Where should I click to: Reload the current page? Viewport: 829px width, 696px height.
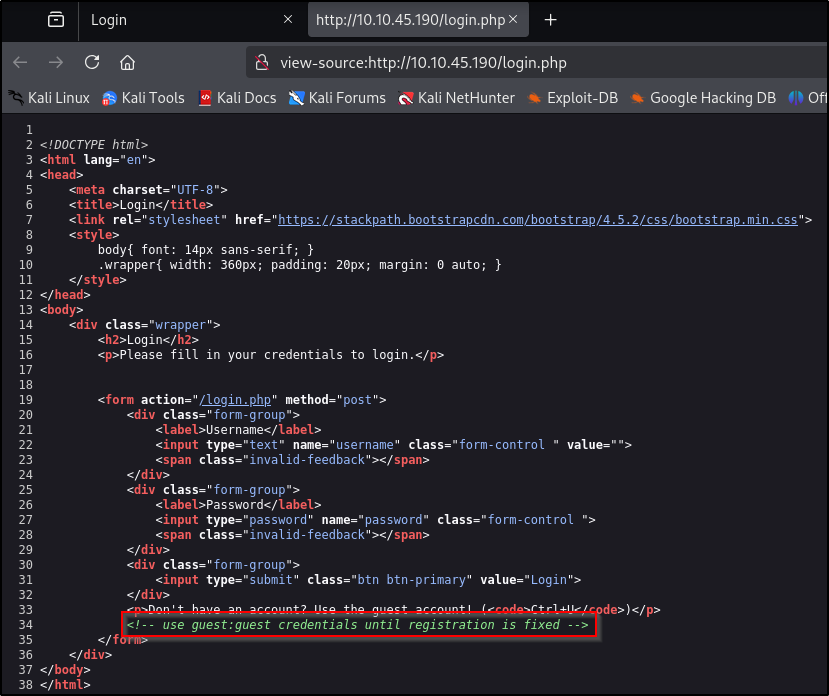(x=92, y=62)
